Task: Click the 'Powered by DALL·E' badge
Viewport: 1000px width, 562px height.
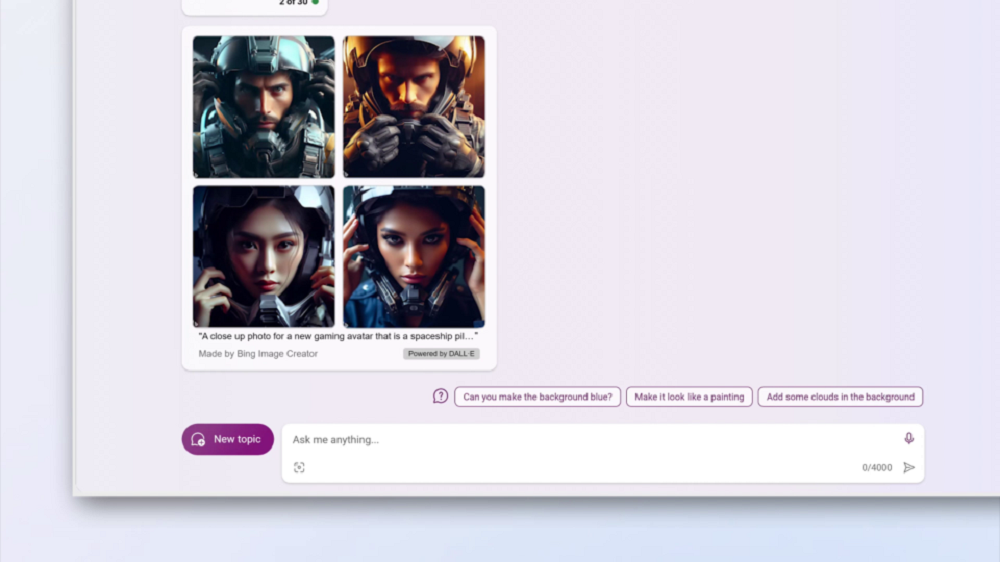Action: tap(441, 353)
